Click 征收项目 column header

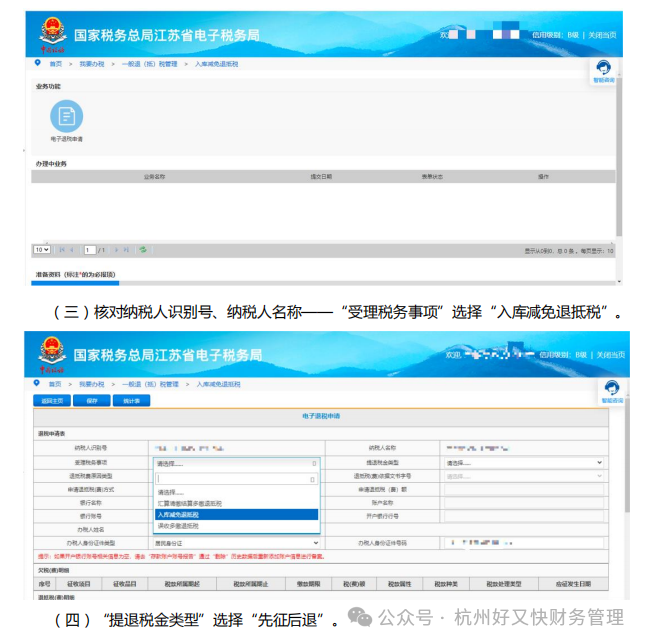click(x=79, y=584)
